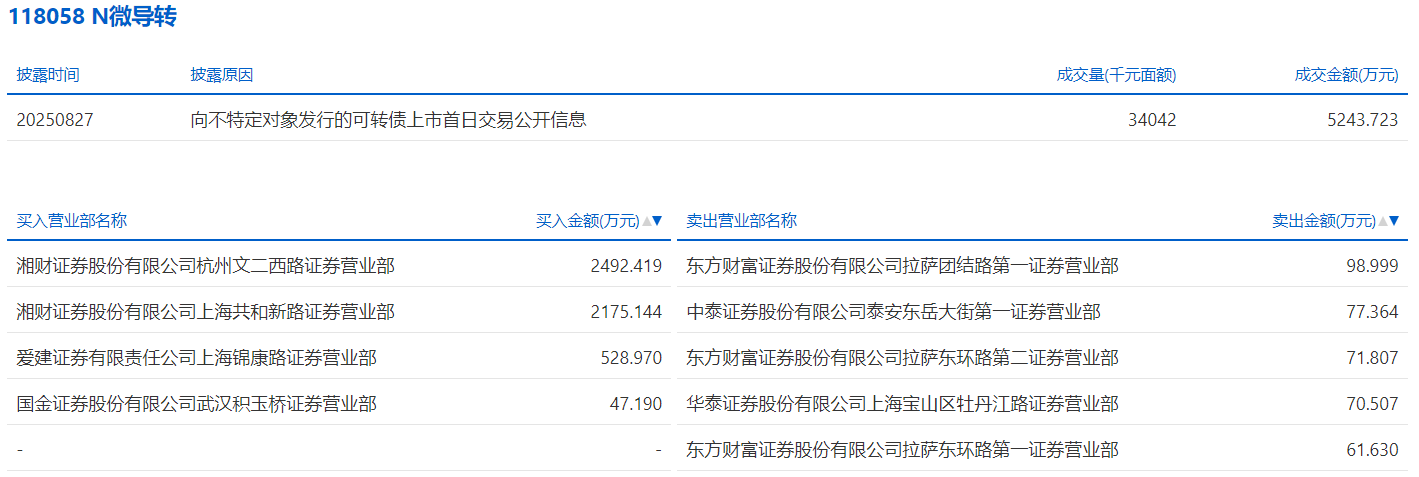
Task: Select buyer 湘财证券杭州文二西路证券营业部
Action: tap(206, 266)
